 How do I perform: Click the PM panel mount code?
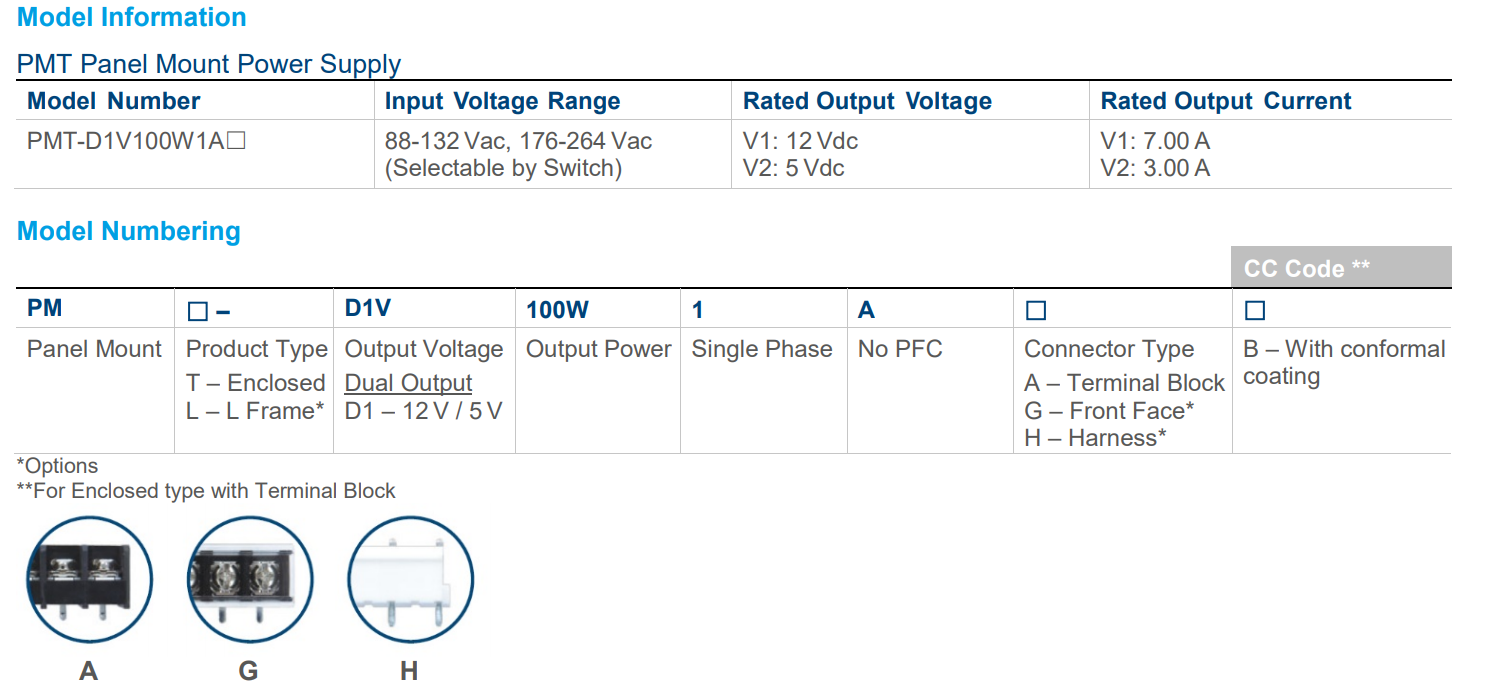tap(45, 308)
